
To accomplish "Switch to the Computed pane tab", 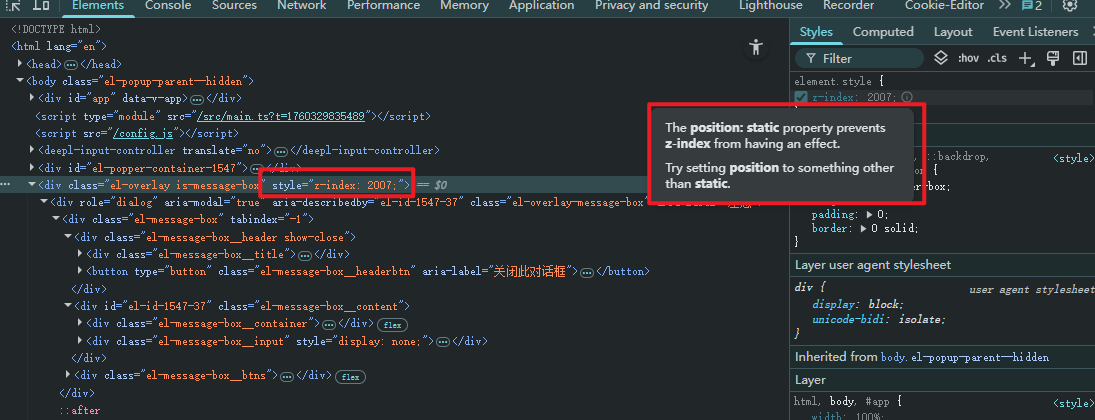I will (x=883, y=32).
